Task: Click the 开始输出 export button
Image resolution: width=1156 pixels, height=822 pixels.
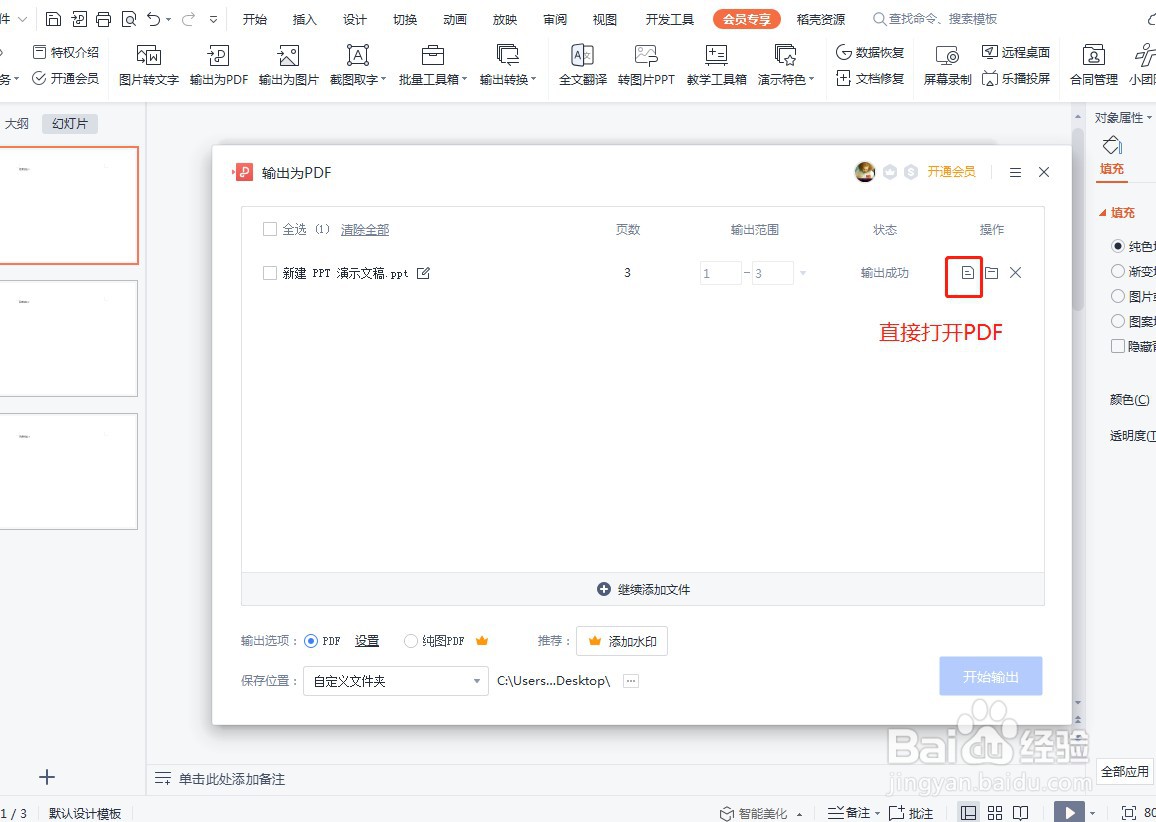Action: tap(990, 676)
